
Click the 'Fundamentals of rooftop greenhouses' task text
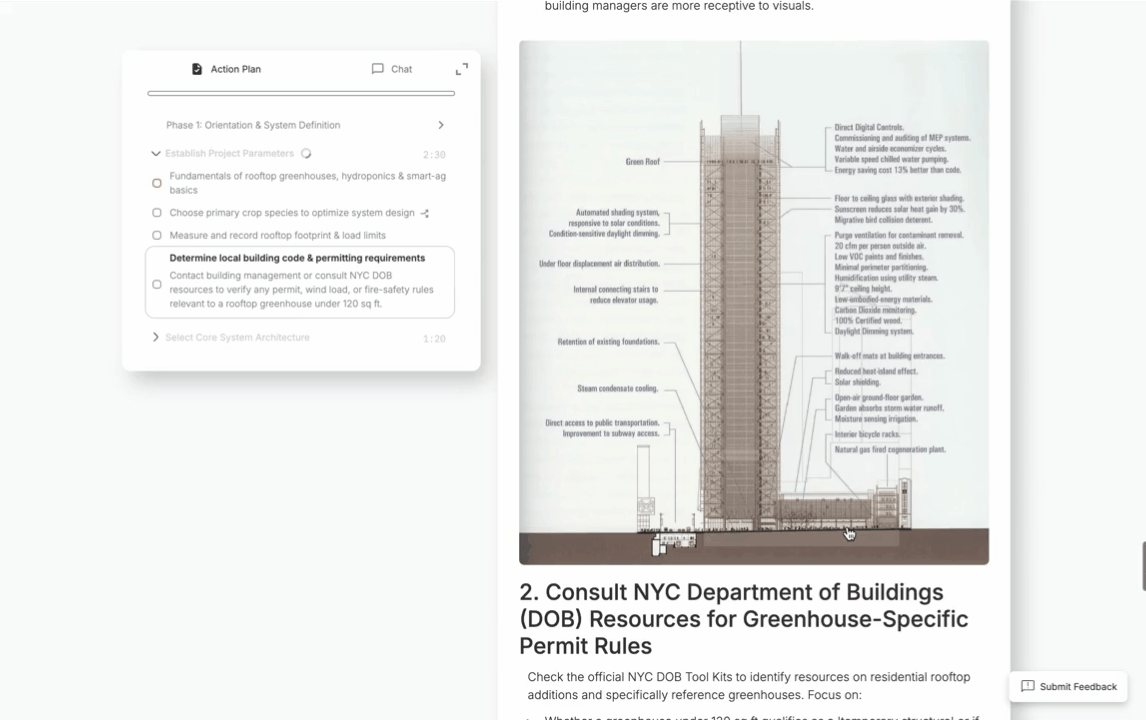pos(308,183)
